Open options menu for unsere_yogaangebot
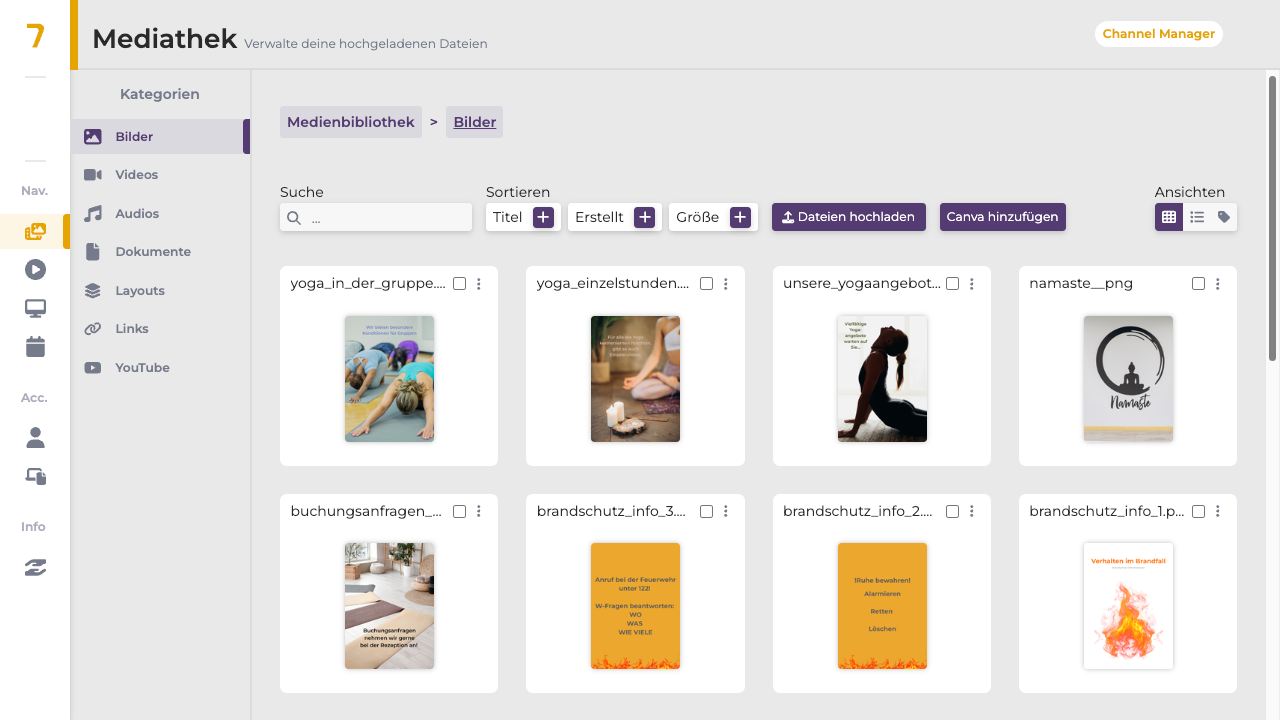Screen dimensions: 1280x720 [972, 284]
